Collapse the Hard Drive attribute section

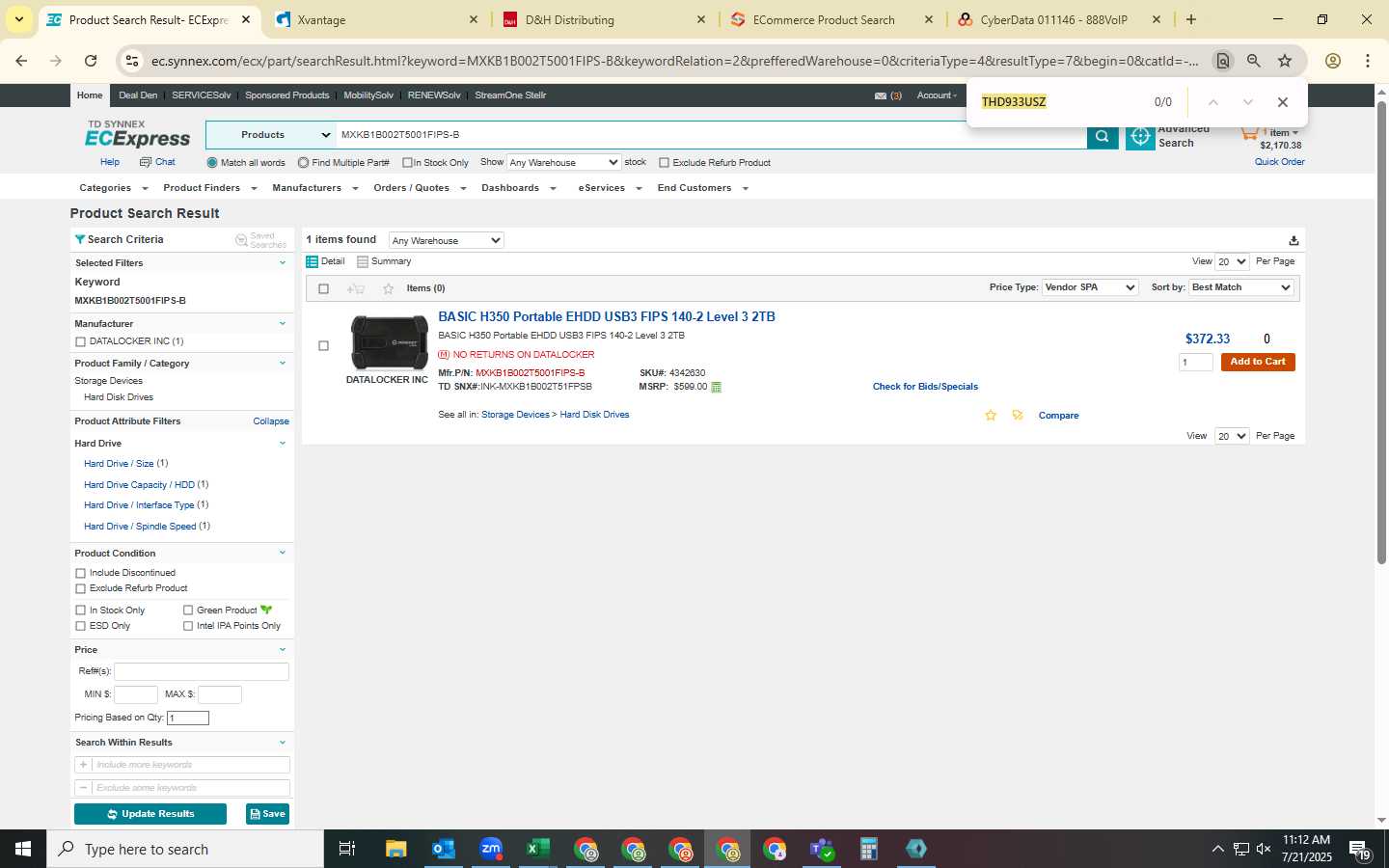tap(283, 444)
